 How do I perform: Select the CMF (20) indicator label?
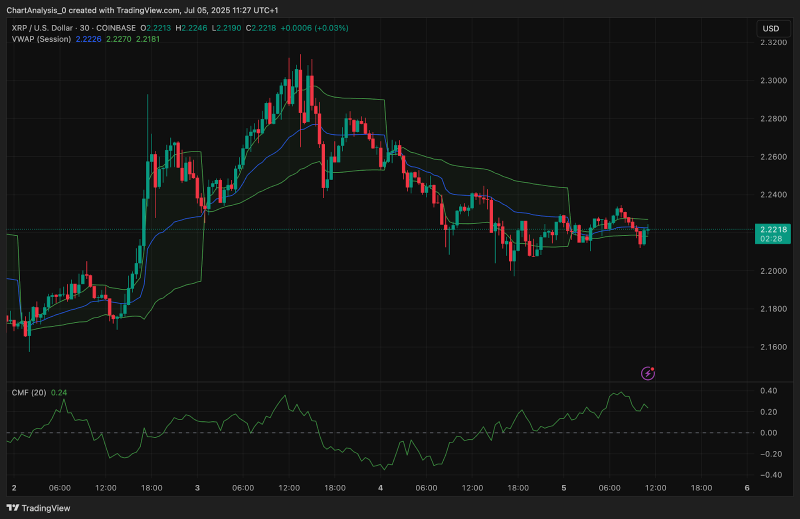point(29,392)
